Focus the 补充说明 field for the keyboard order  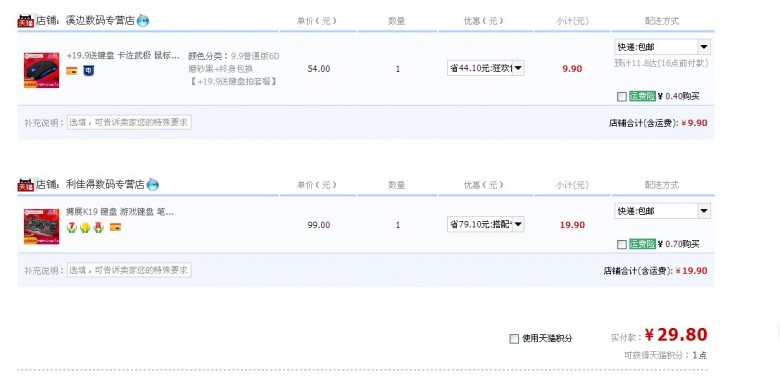point(129,270)
